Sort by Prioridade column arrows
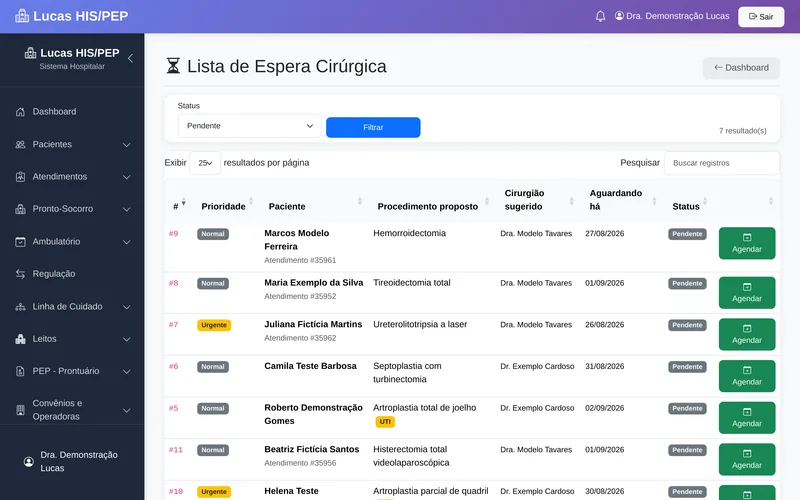This screenshot has width=800, height=500. (251, 201)
